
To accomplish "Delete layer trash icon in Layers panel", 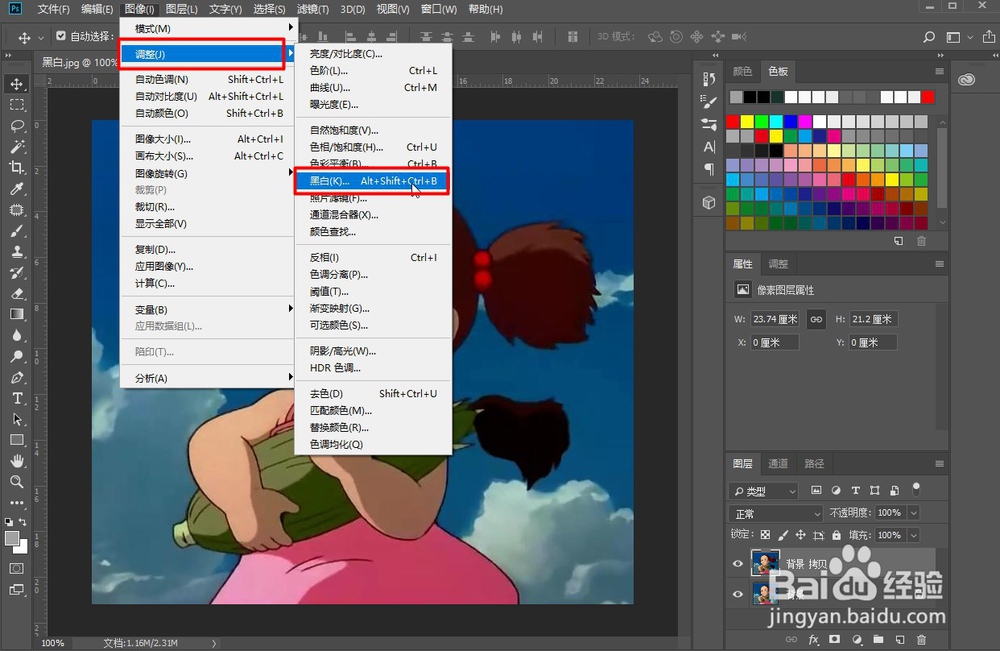I will (922, 640).
